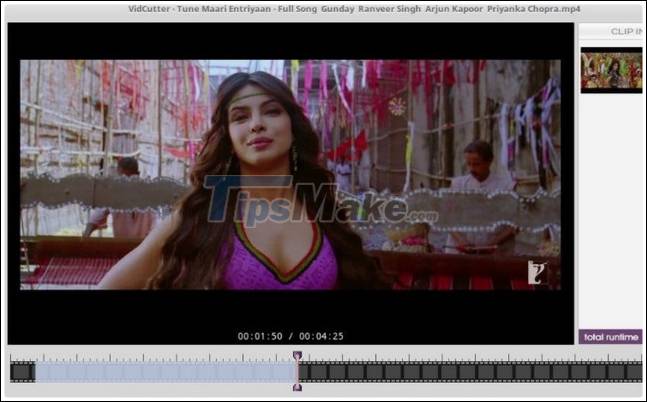Click the CLIP INDEX panel header
The width and height of the screenshot is (647, 402).
point(611,31)
